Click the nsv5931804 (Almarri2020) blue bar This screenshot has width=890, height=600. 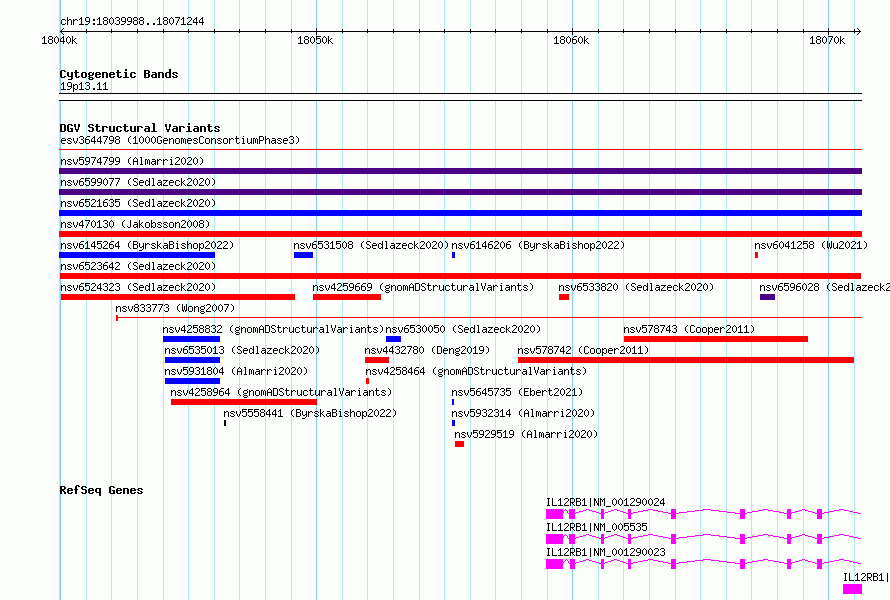tap(192, 381)
